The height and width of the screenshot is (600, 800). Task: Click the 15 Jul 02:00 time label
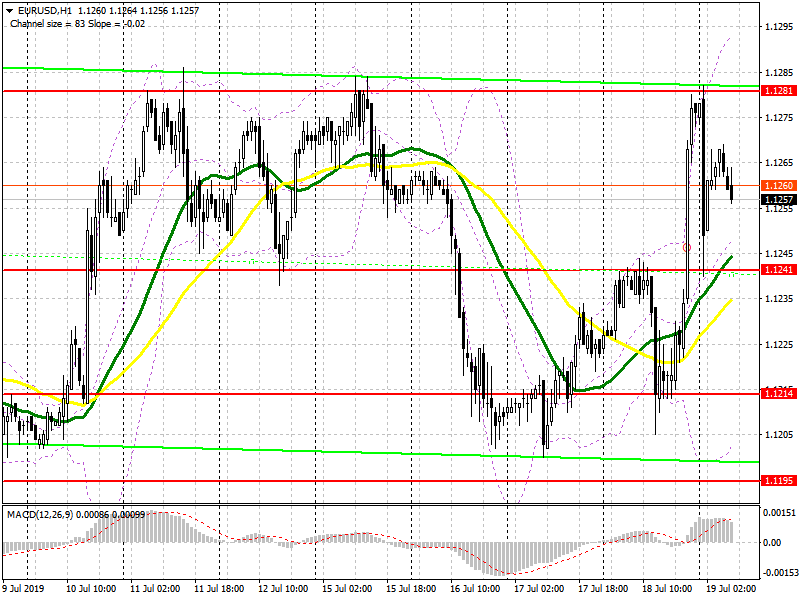coord(347,589)
